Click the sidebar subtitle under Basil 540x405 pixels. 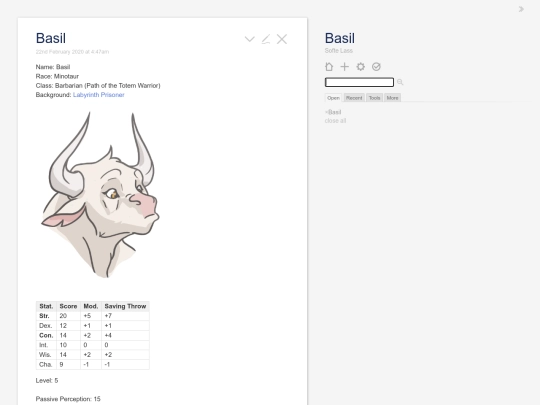point(339,51)
